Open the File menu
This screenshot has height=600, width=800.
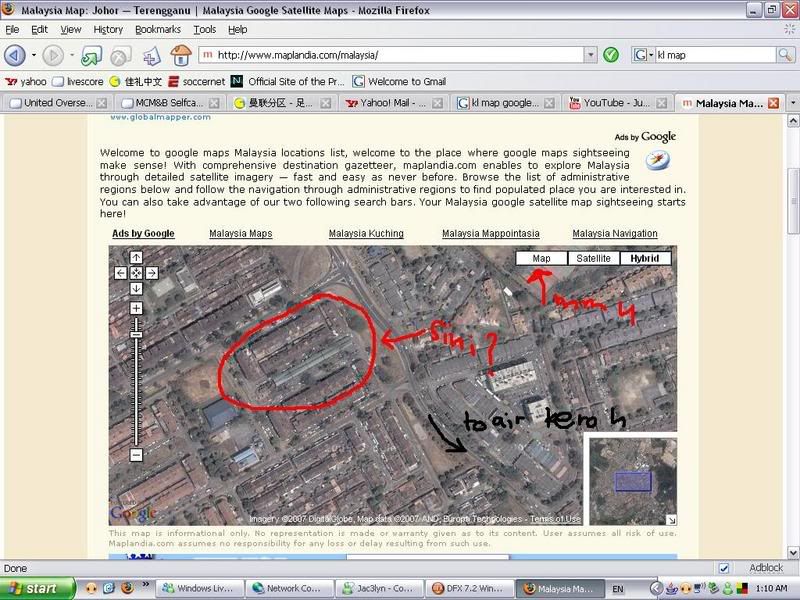point(12,30)
